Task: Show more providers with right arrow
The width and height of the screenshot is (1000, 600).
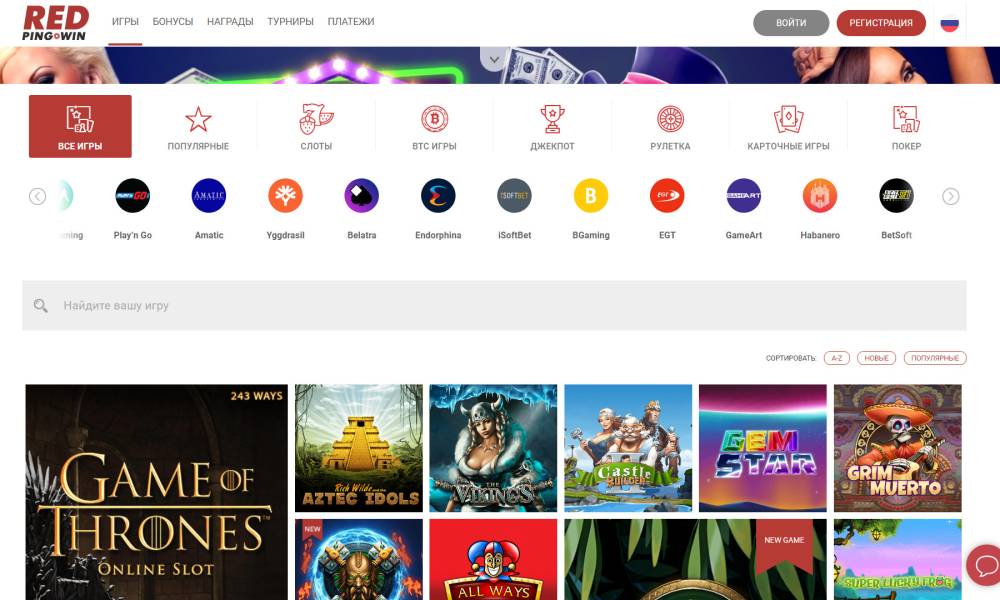Action: click(x=951, y=196)
